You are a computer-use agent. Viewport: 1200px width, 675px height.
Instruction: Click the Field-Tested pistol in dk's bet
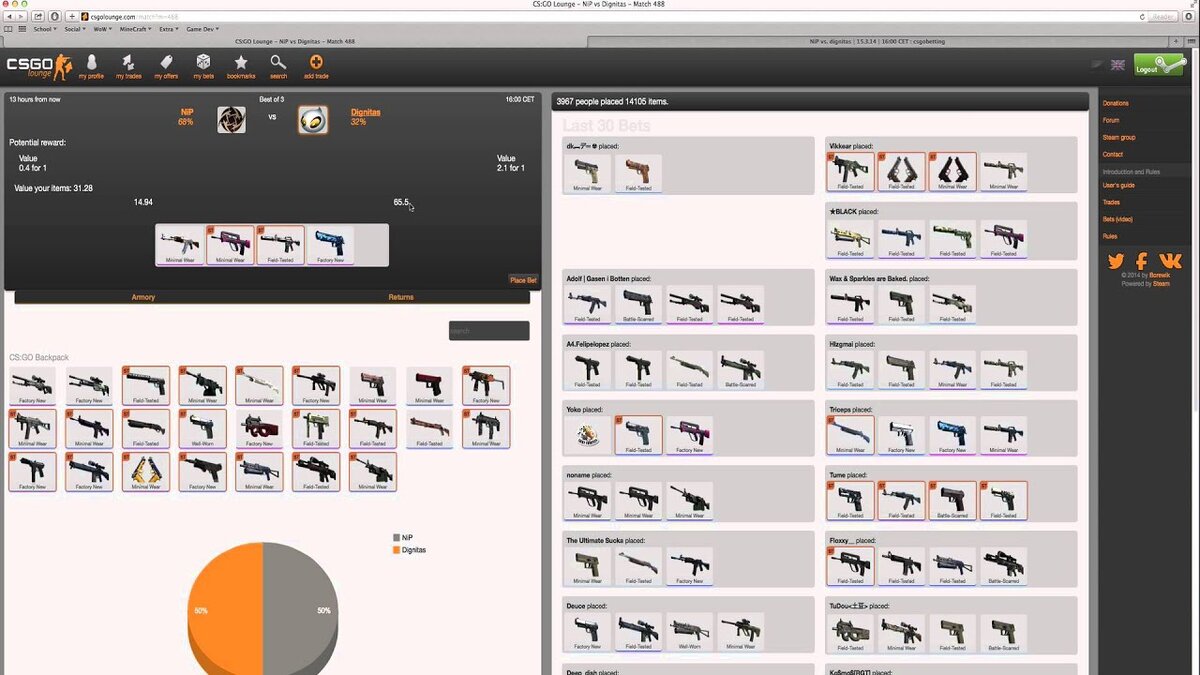[638, 173]
